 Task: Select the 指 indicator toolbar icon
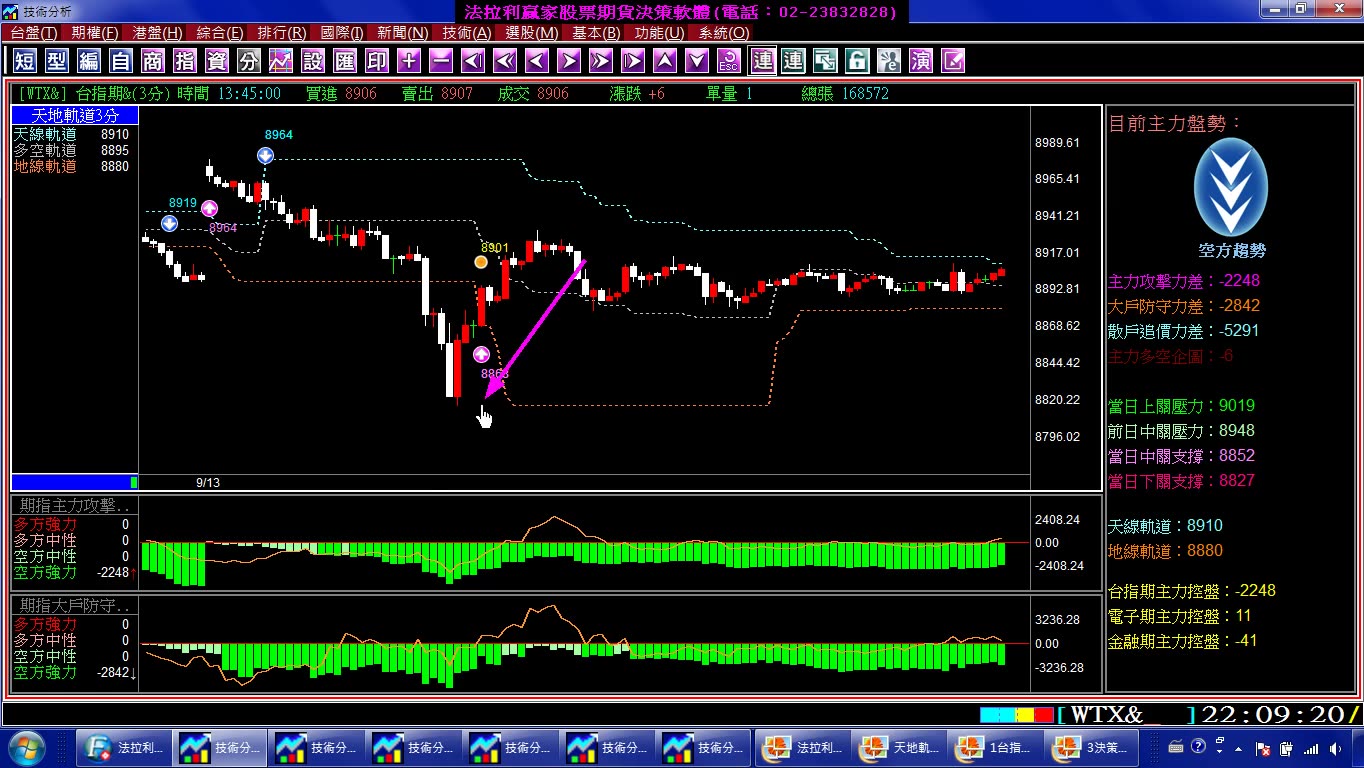click(x=185, y=61)
